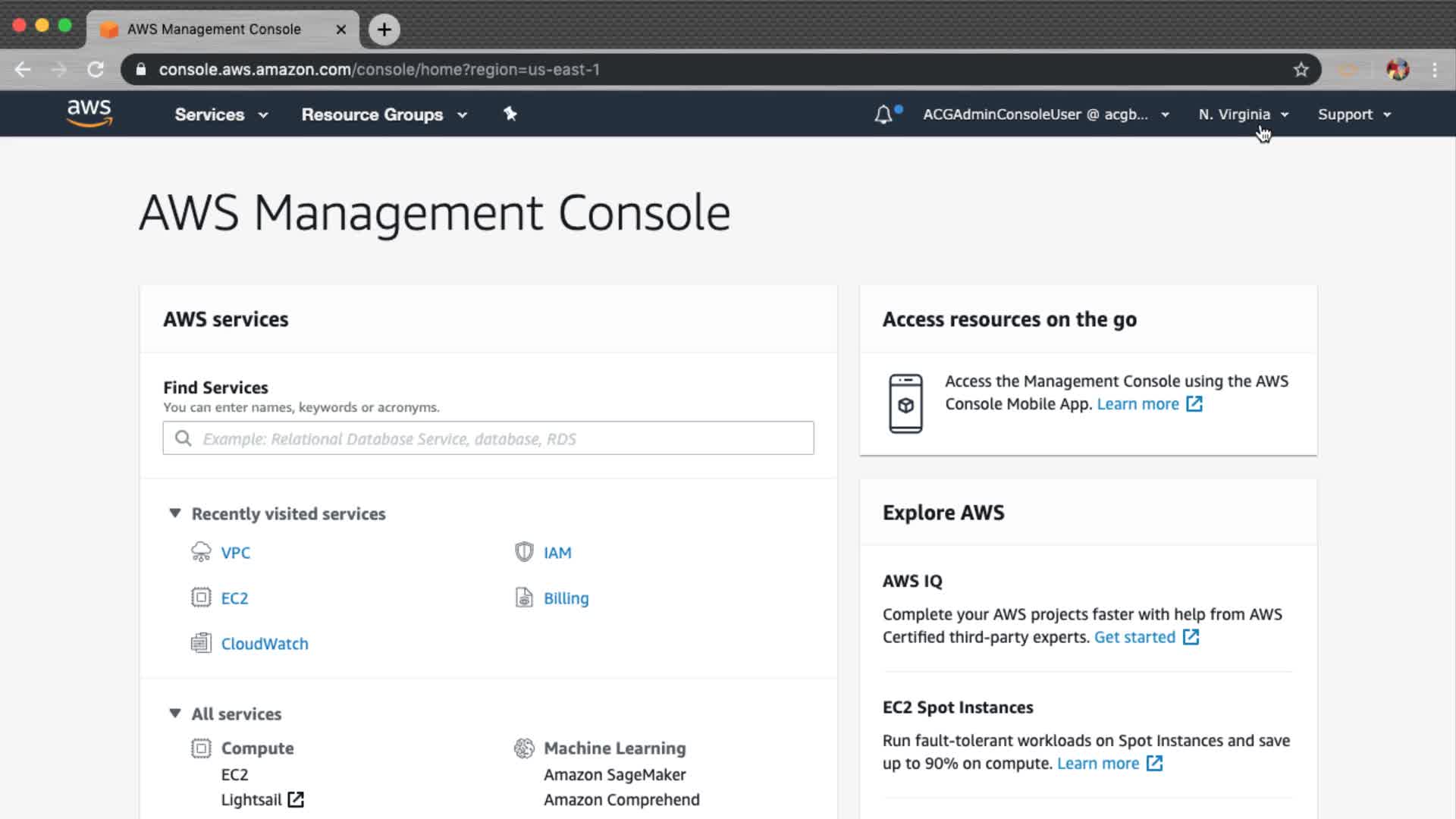Click the AWS logo home icon
The height and width of the screenshot is (819, 1456).
(x=89, y=113)
